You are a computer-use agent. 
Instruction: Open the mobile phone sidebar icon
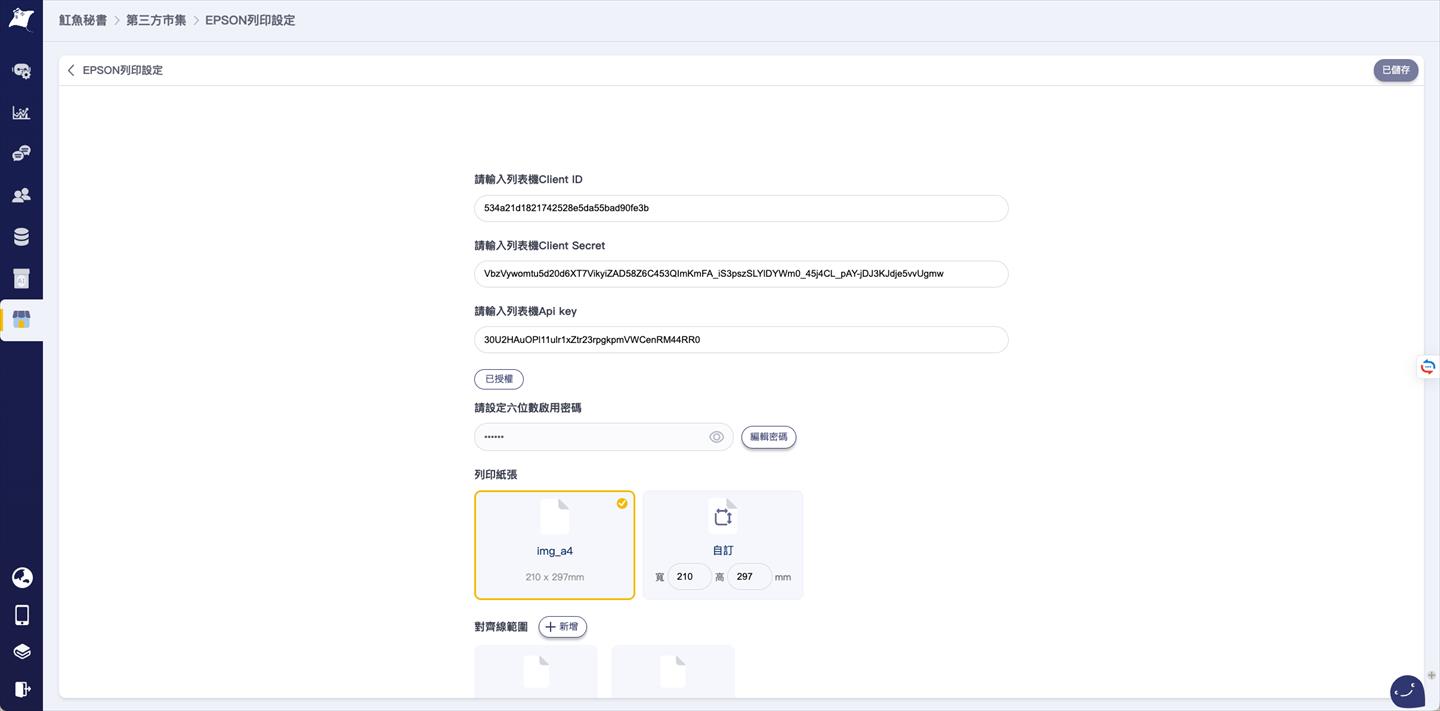tap(22, 615)
